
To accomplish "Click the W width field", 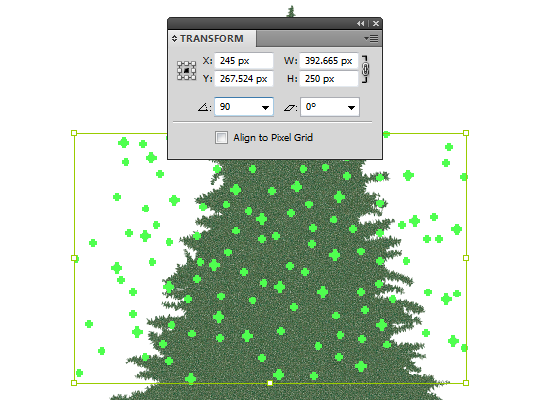I will [x=329, y=61].
